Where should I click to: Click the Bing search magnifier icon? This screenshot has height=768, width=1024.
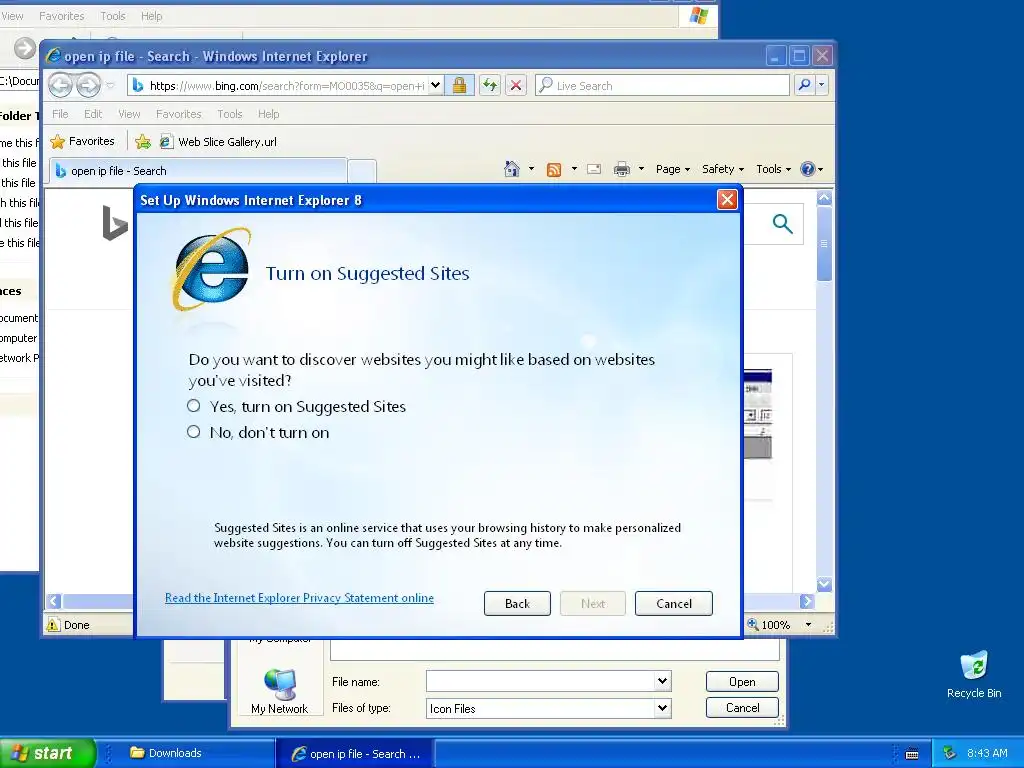[782, 224]
